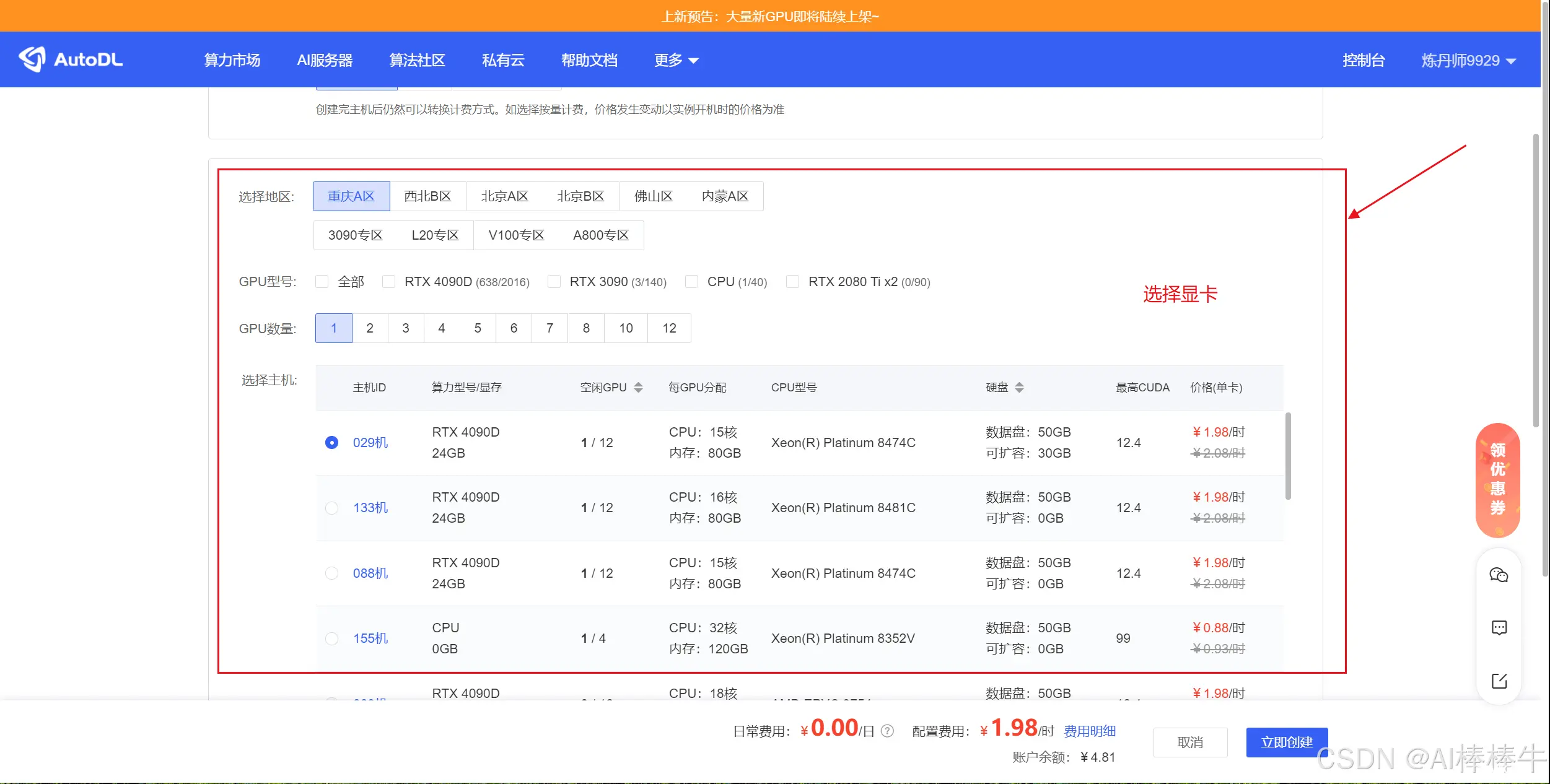
Task: Click the page vertical scrollbar
Action: pyautogui.click(x=1536, y=280)
